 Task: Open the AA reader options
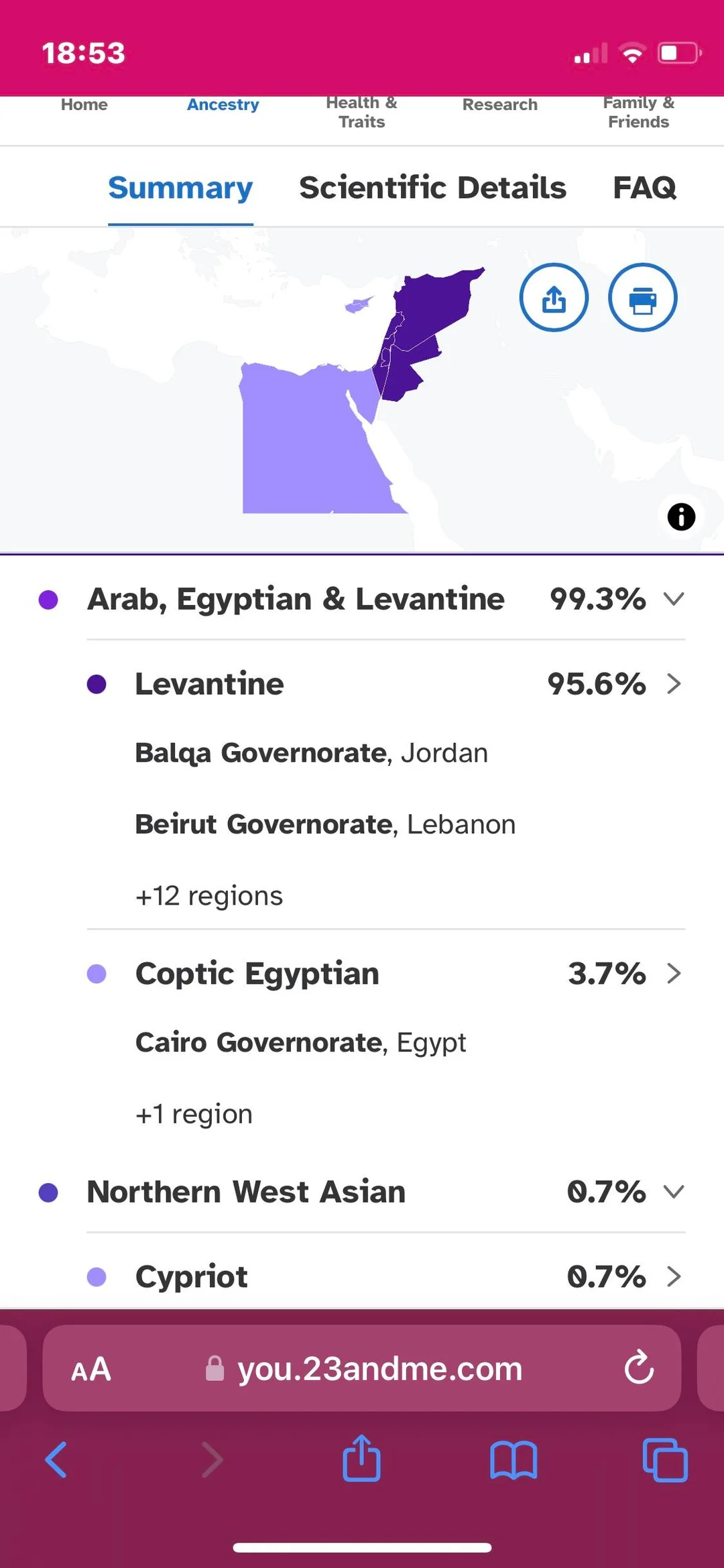(x=91, y=1369)
